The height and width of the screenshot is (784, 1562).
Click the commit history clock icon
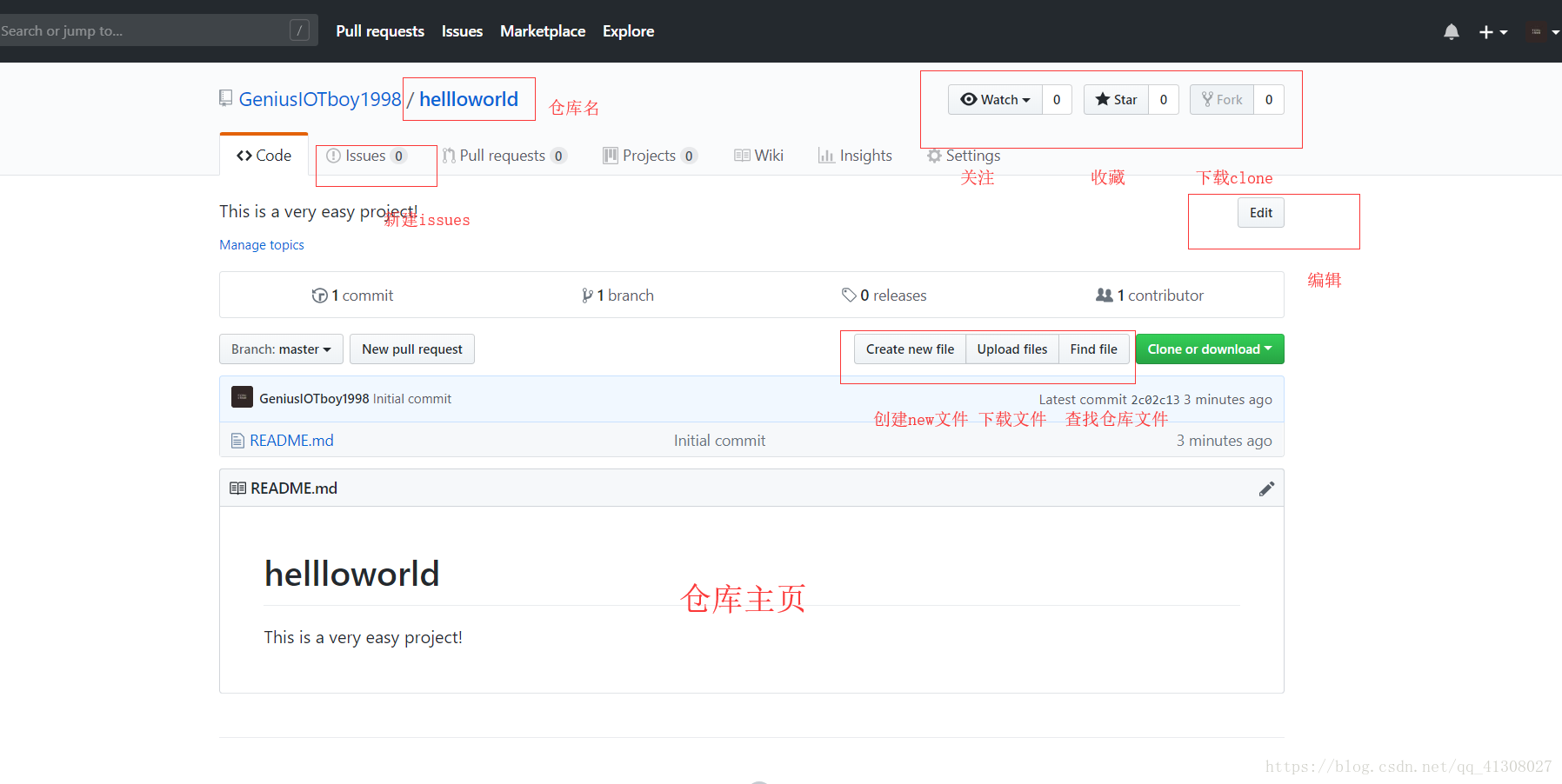tap(319, 296)
